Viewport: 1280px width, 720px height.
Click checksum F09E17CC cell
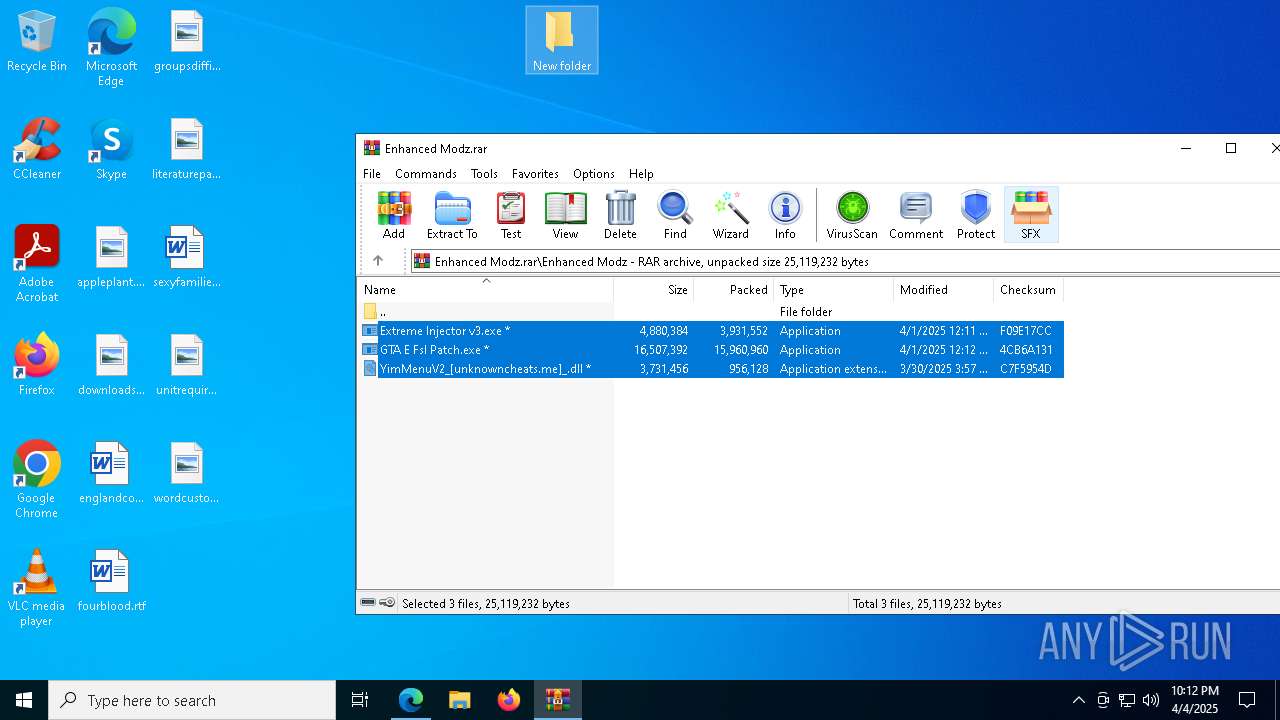[x=1026, y=330]
